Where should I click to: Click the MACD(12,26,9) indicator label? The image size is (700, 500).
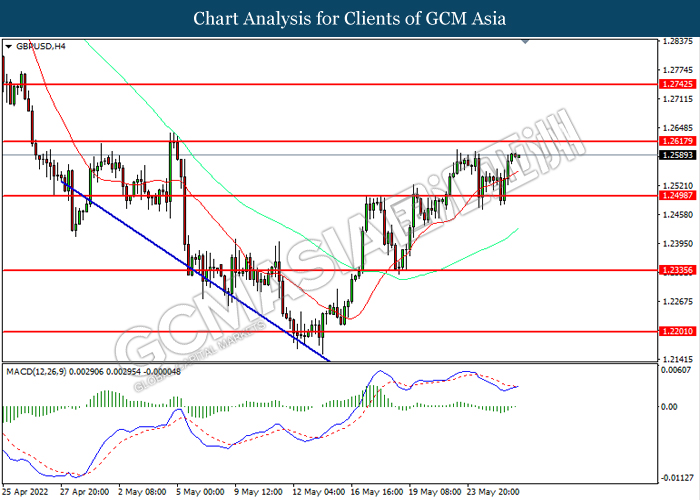[x=93, y=371]
